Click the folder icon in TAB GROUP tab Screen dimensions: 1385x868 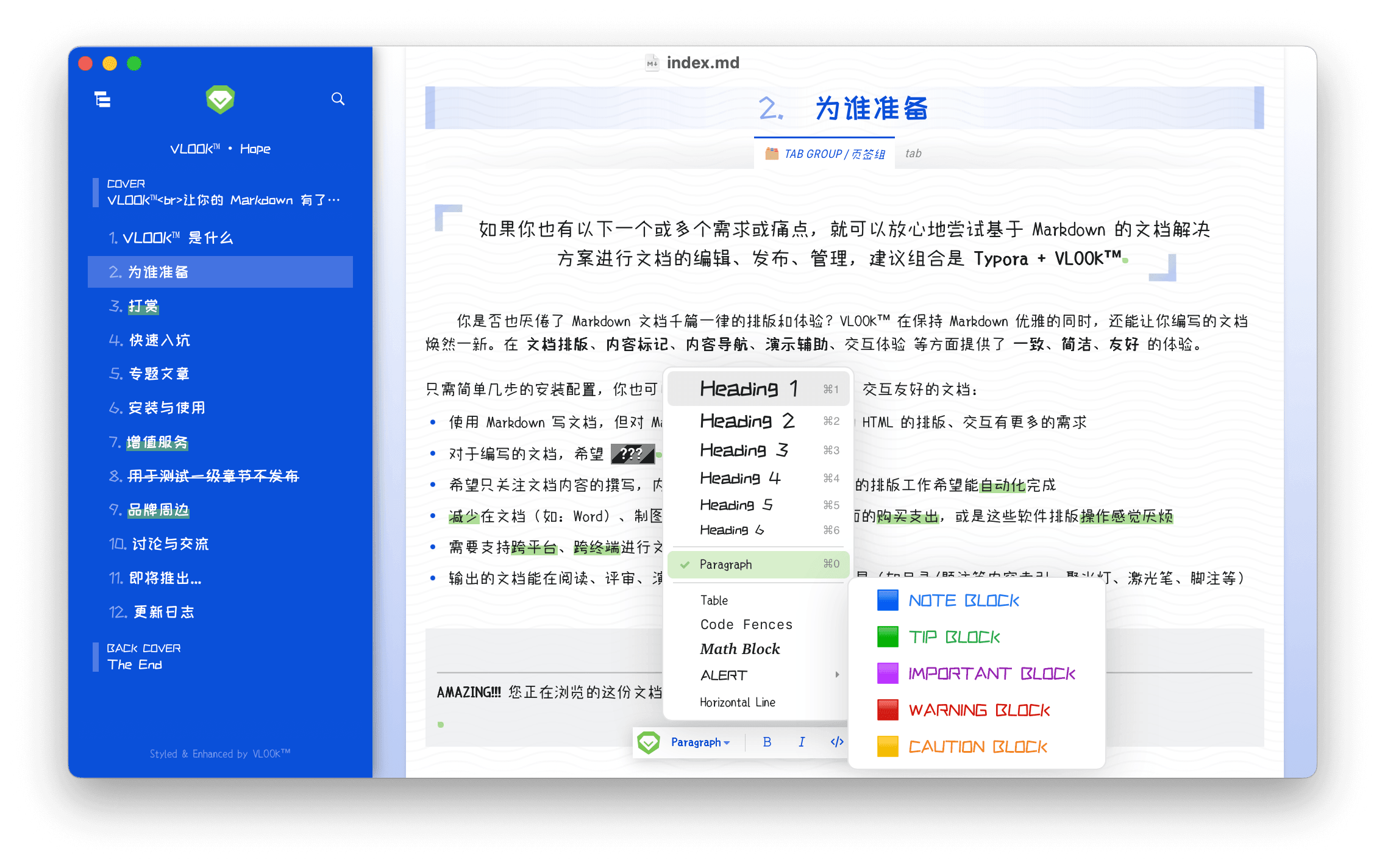pos(772,154)
